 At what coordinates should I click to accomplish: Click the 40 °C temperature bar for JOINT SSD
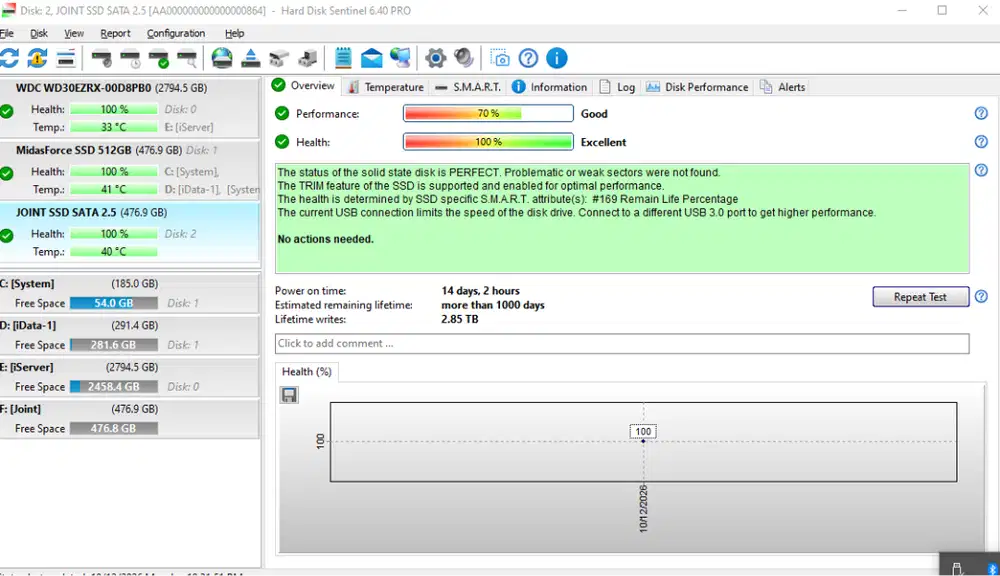coord(114,251)
